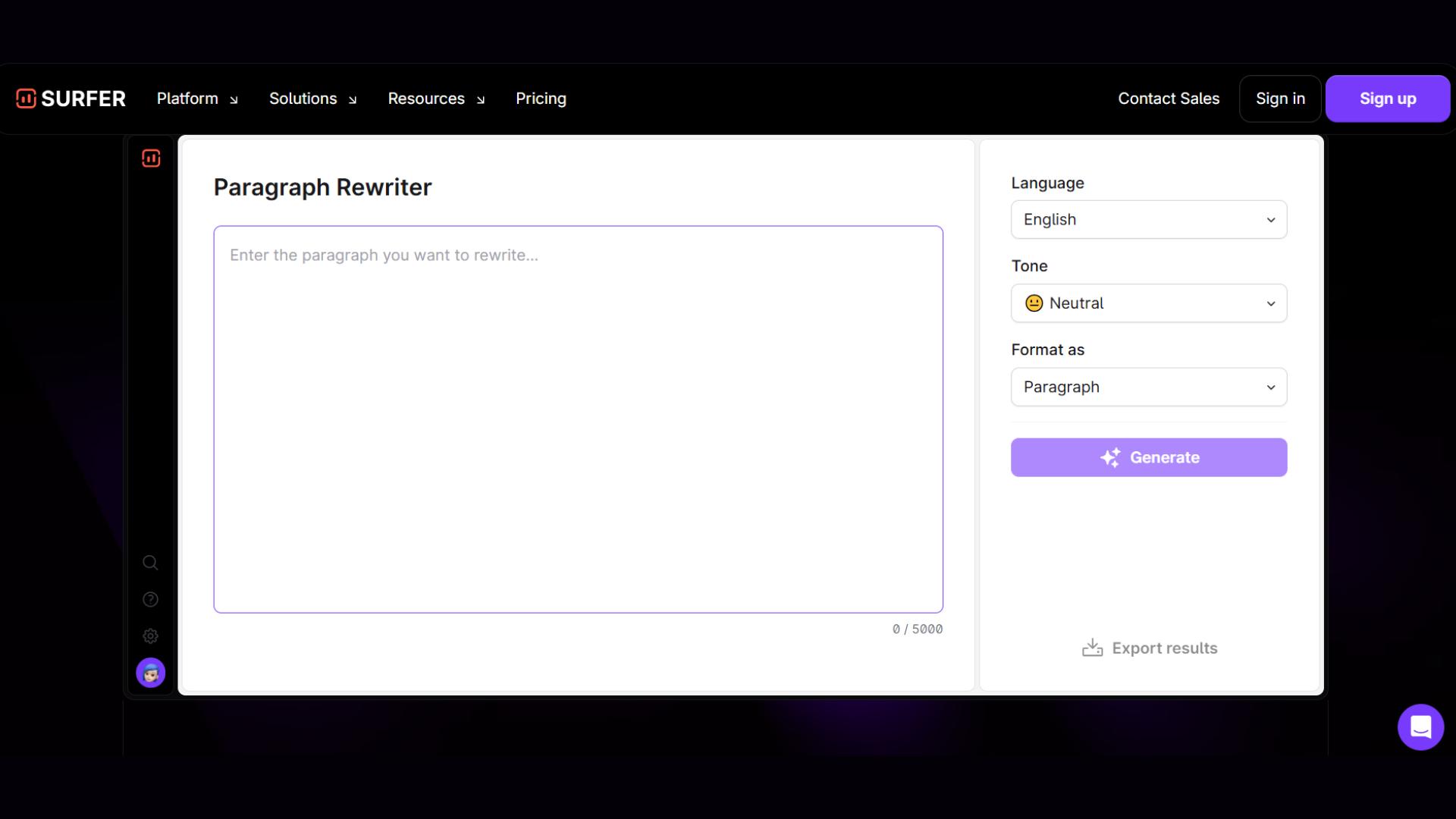
Task: Expand the Resources menu
Action: coord(436,99)
